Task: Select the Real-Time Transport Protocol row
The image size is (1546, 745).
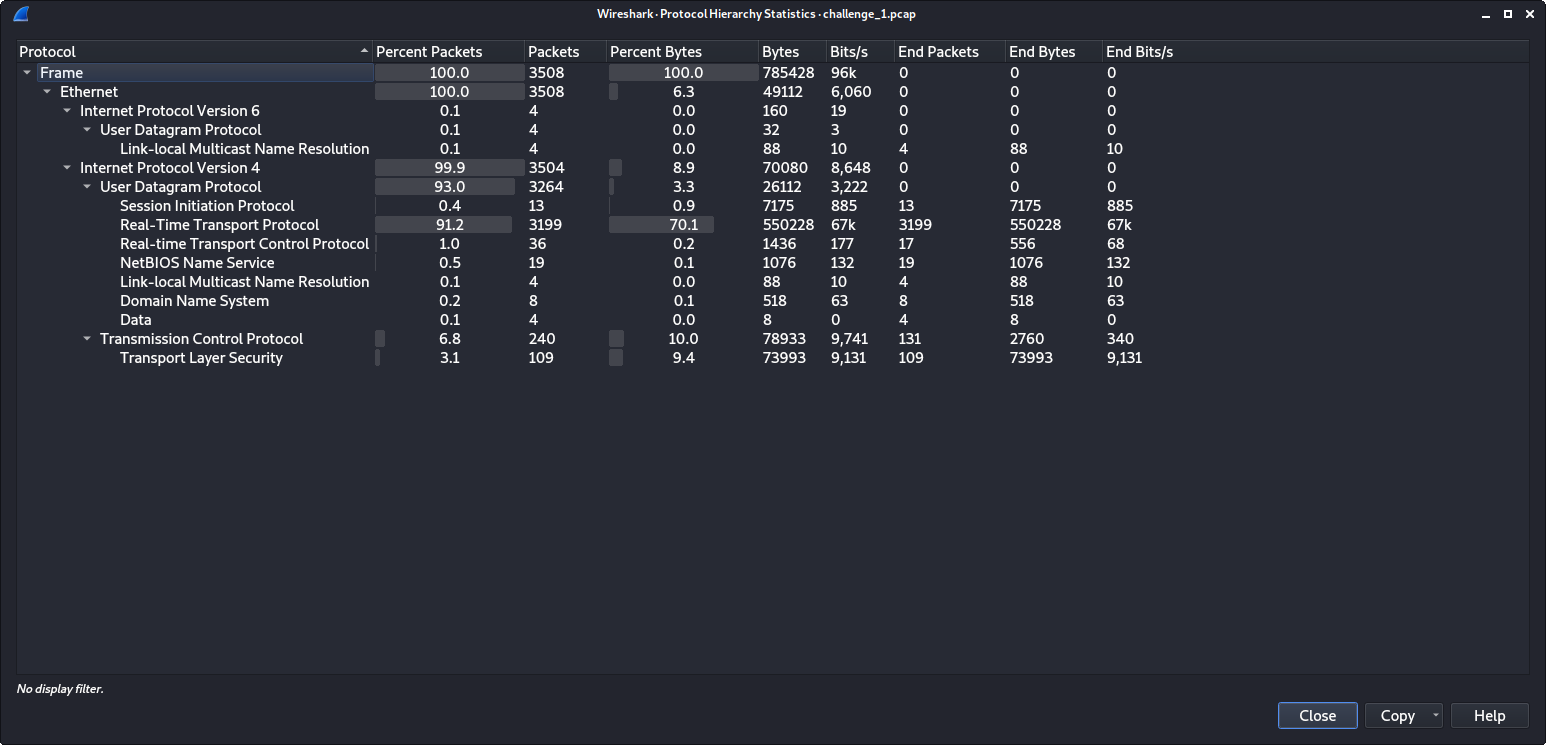Action: pos(772,225)
